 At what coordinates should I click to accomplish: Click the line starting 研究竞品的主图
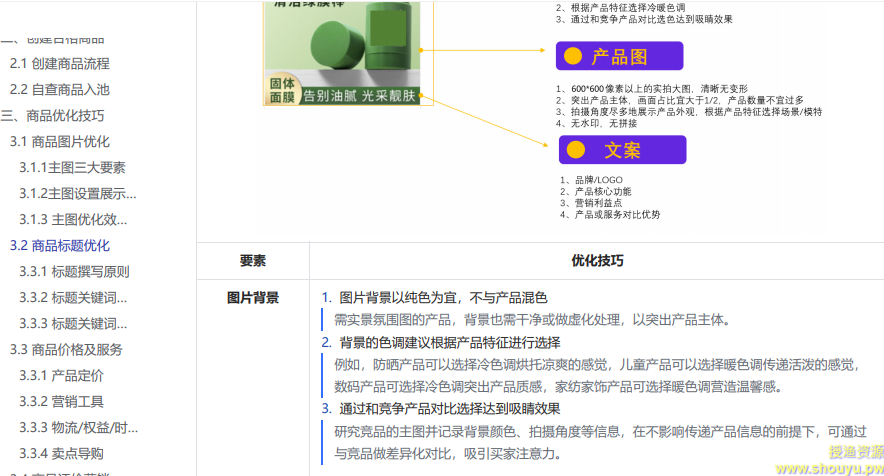tap(600, 431)
